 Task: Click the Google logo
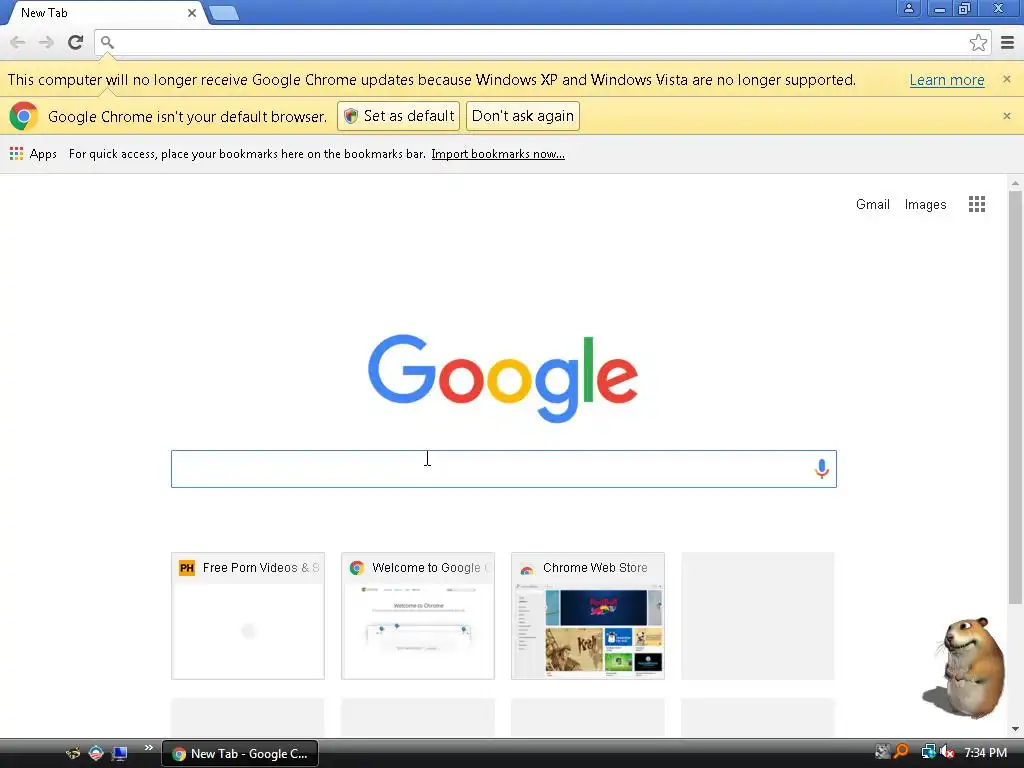[x=503, y=378]
